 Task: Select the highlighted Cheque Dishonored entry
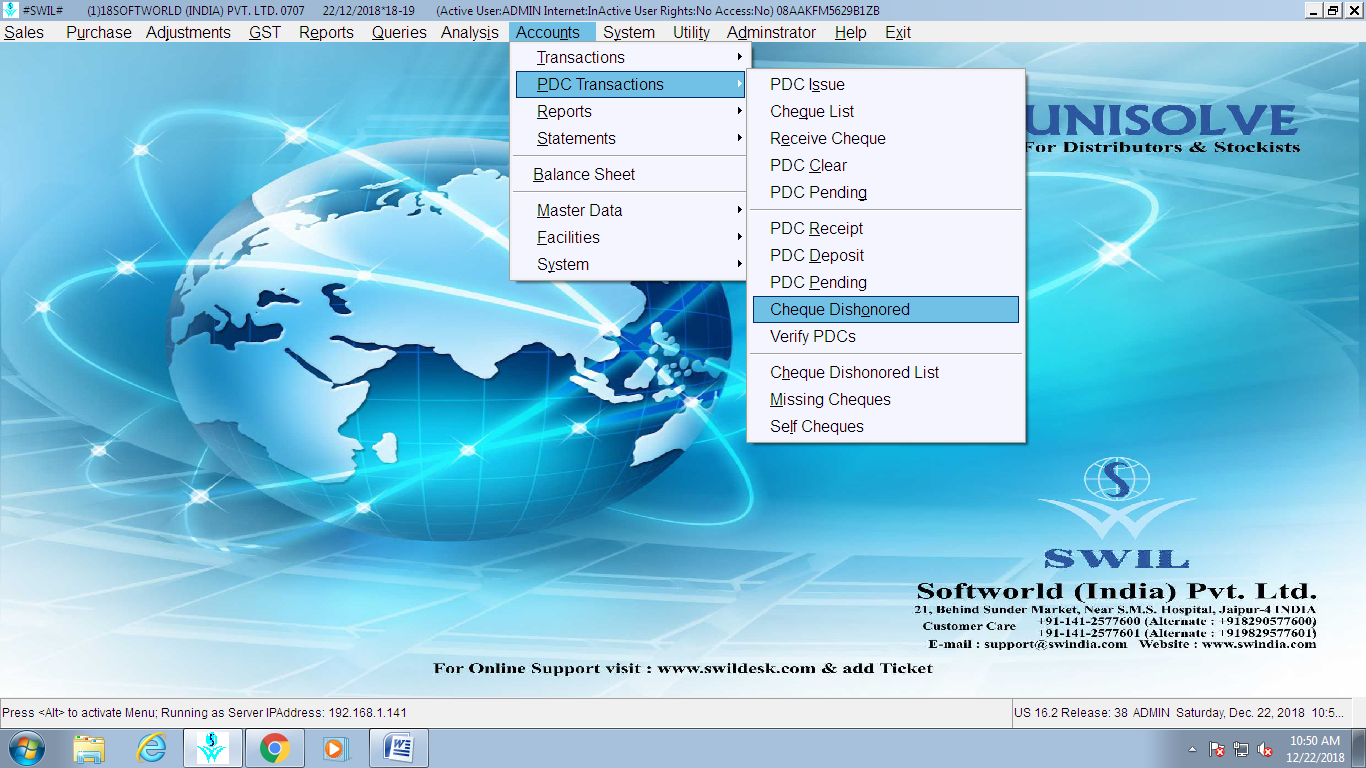click(886, 310)
